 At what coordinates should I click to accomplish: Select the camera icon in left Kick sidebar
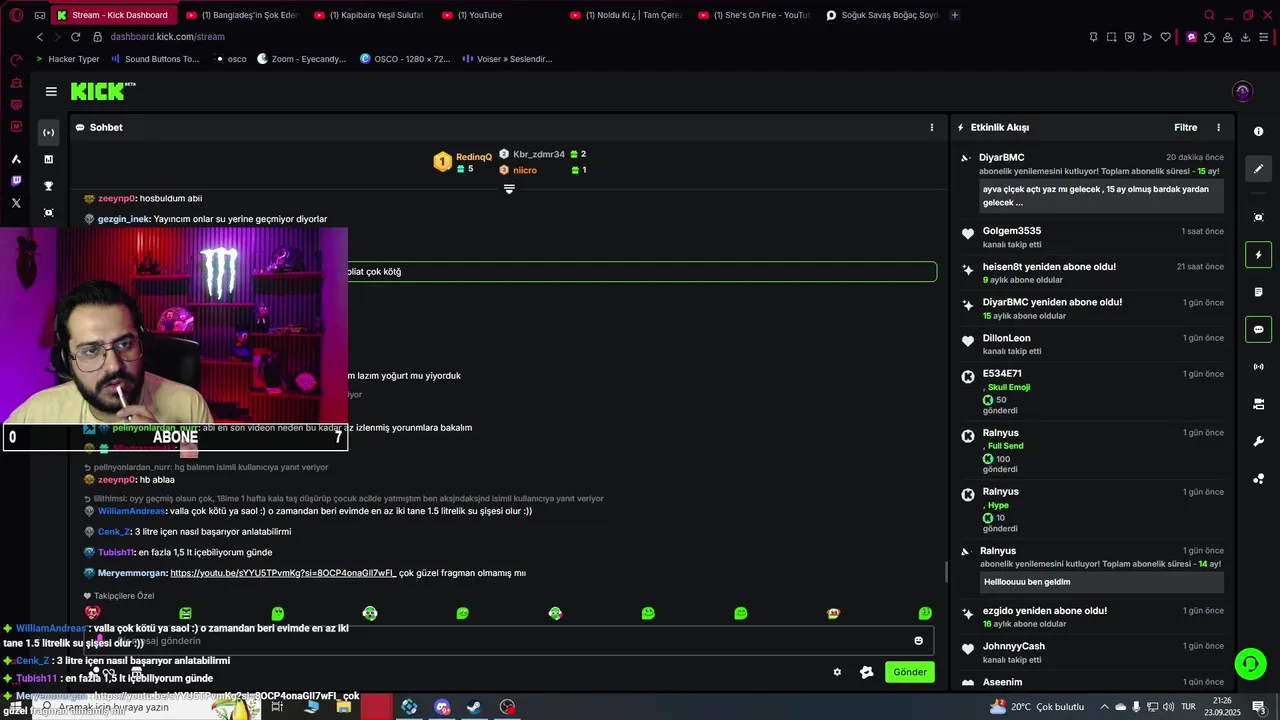pyautogui.click(x=48, y=213)
